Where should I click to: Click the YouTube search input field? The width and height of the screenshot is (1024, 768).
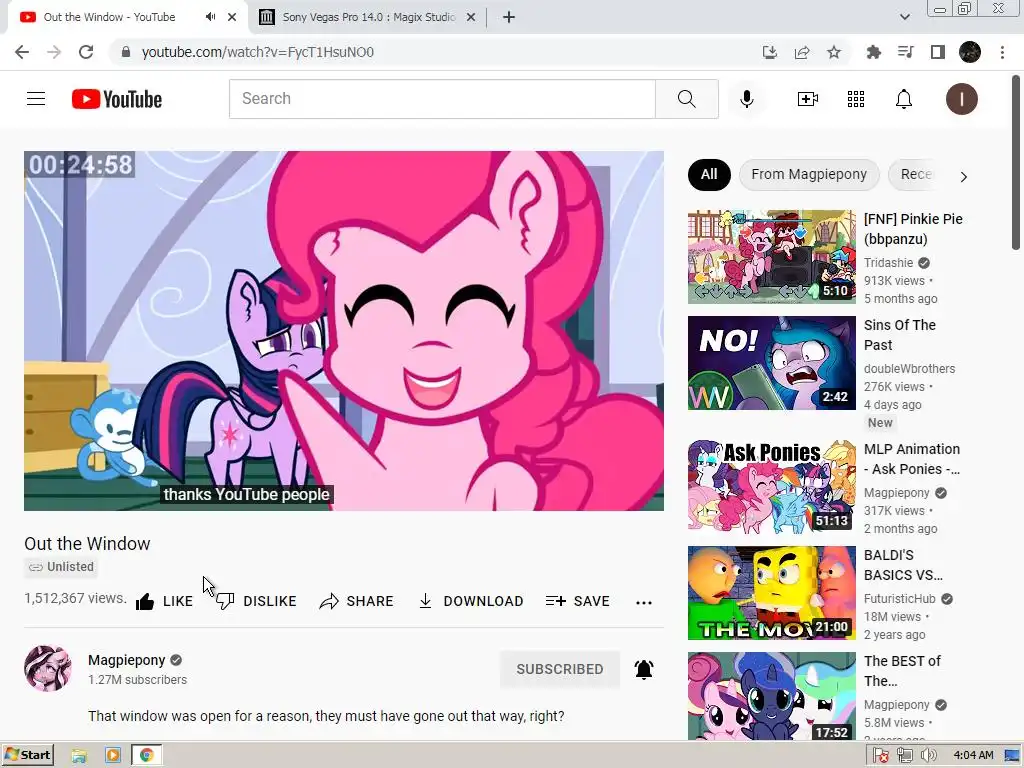point(442,99)
